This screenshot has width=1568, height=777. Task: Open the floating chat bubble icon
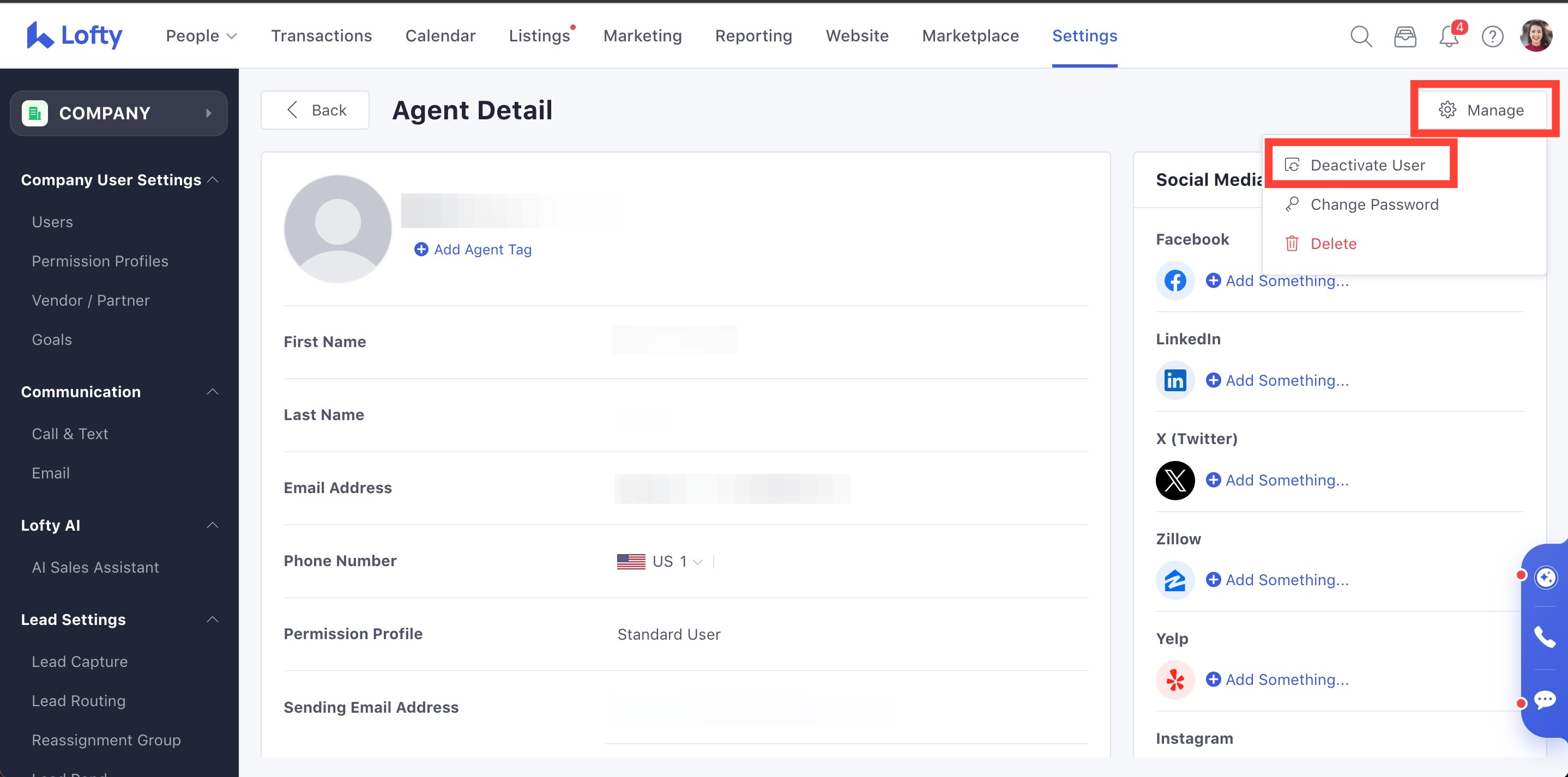tap(1544, 700)
